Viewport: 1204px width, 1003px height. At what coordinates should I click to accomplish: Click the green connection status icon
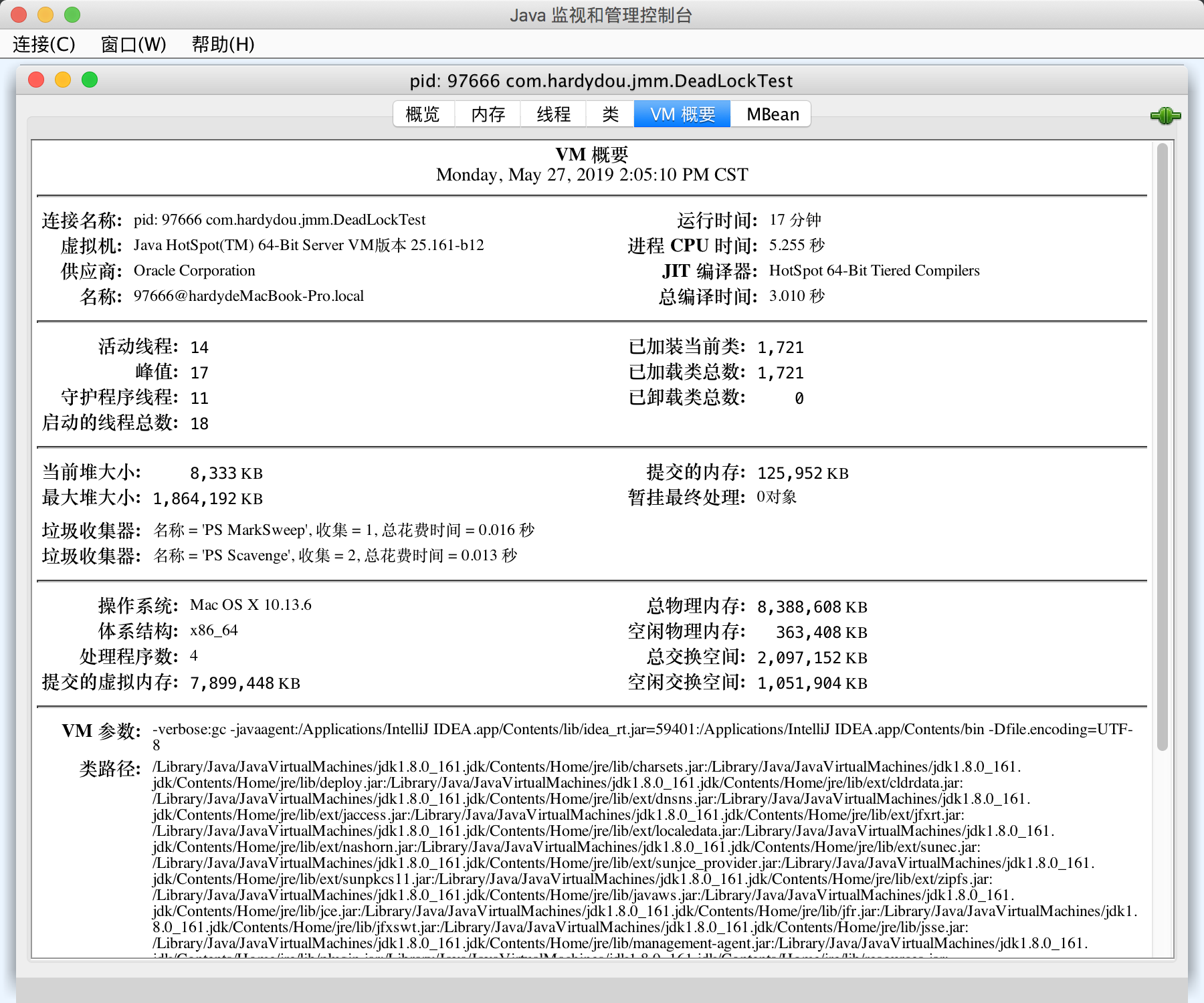[x=1165, y=116]
